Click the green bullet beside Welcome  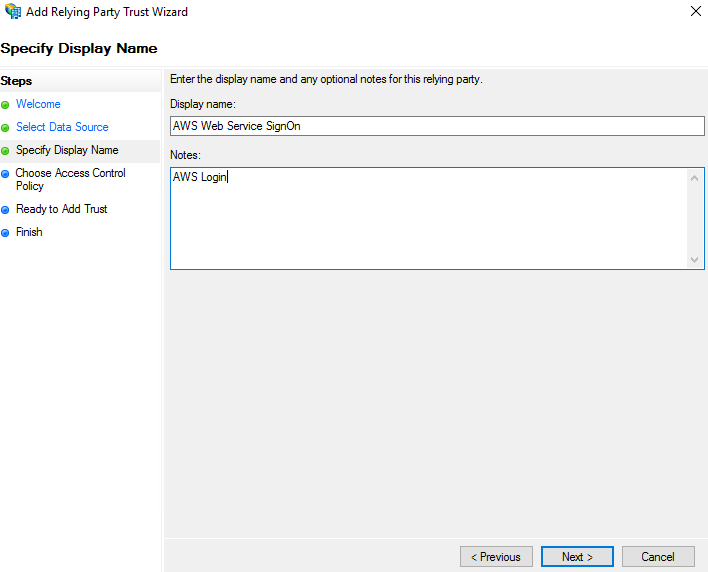pos(6,105)
